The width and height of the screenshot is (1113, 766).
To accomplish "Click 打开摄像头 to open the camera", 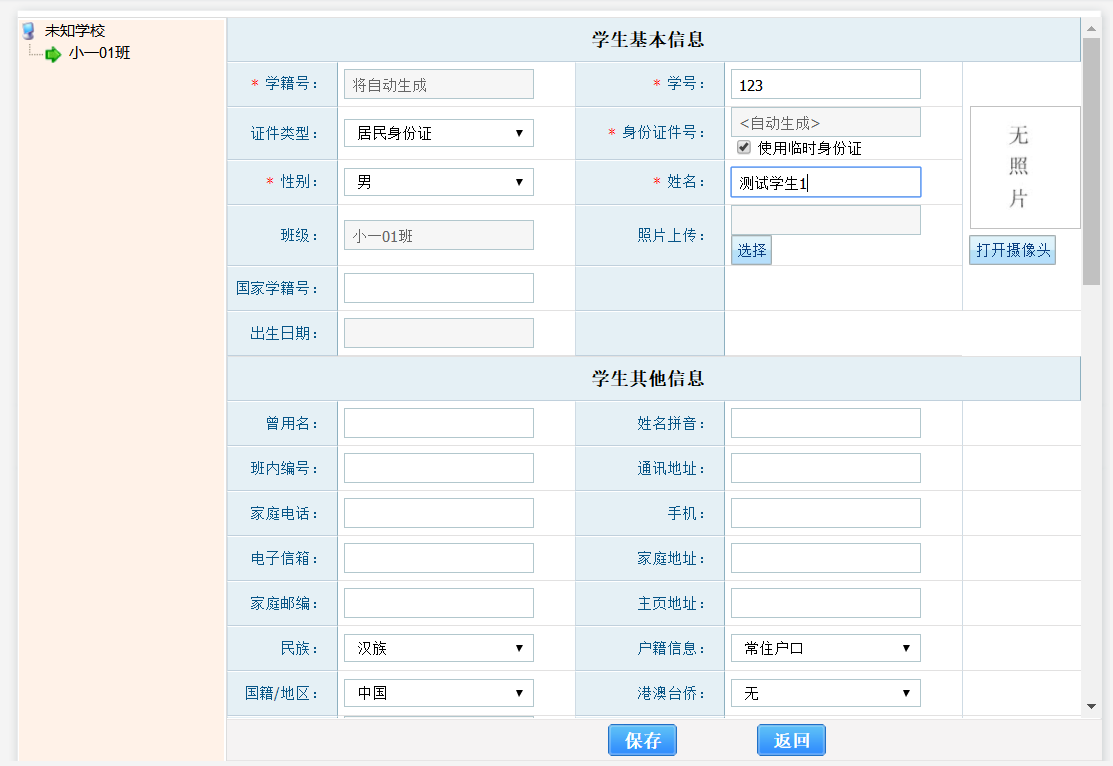I will point(1012,250).
